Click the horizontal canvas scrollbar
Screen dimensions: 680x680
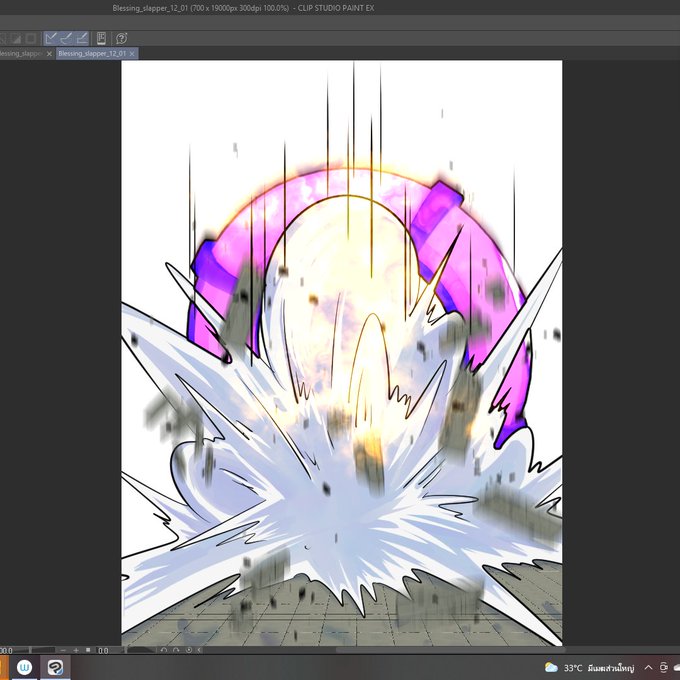pyautogui.click(x=451, y=650)
